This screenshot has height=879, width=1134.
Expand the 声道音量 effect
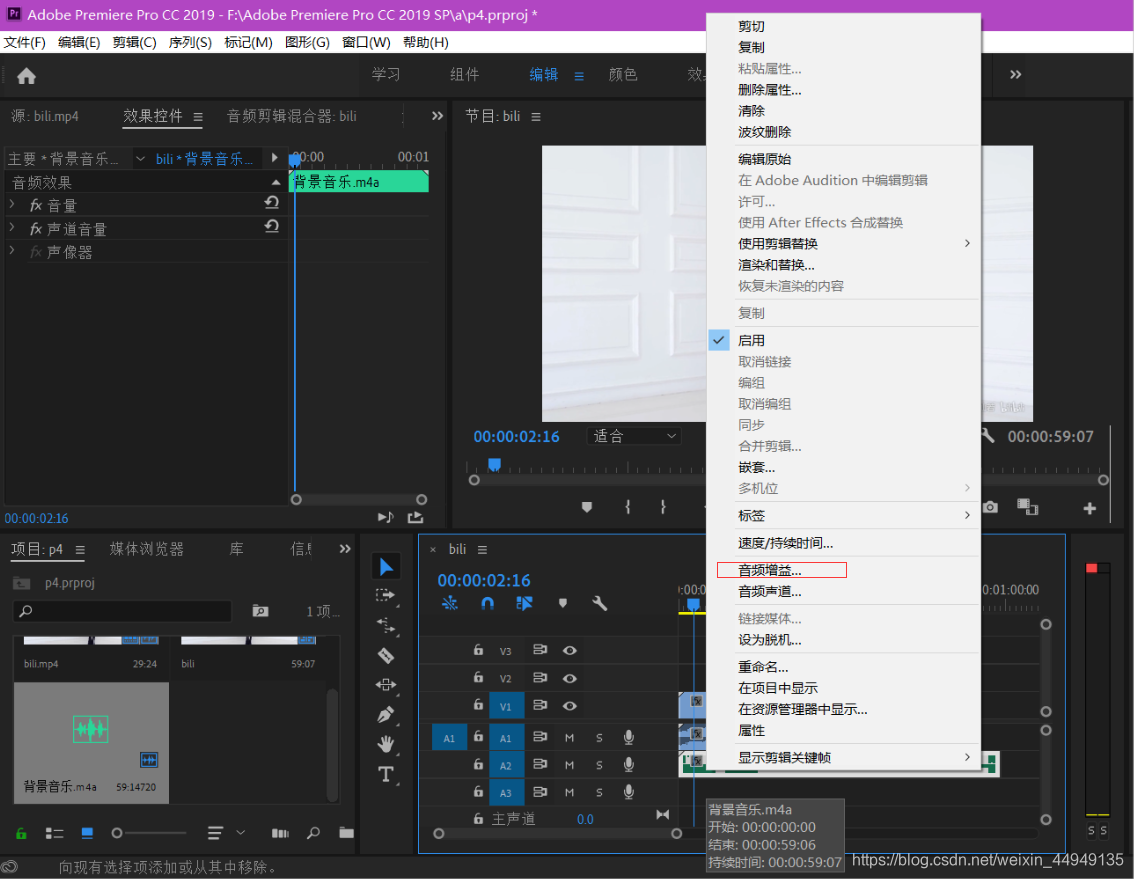pyautogui.click(x=12, y=228)
